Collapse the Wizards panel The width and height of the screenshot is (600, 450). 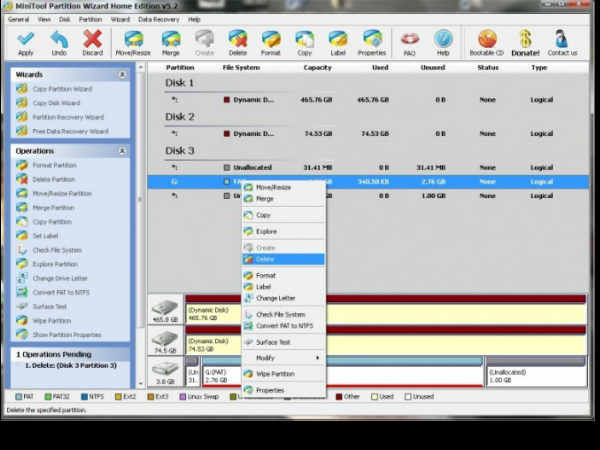[122, 74]
